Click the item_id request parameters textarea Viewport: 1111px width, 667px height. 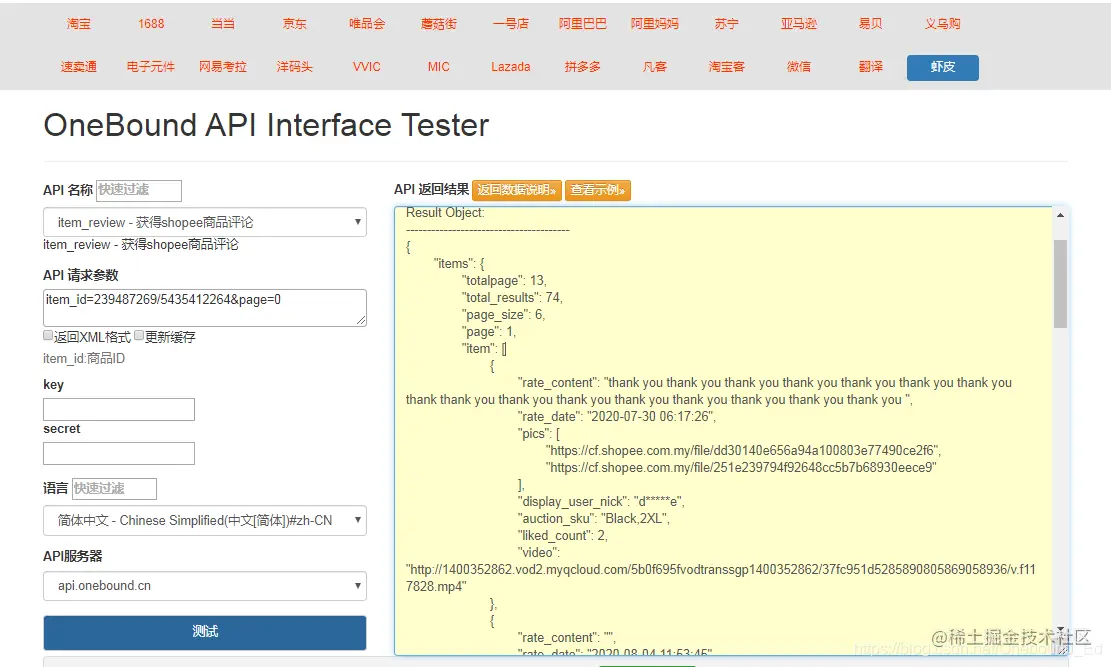(x=205, y=307)
